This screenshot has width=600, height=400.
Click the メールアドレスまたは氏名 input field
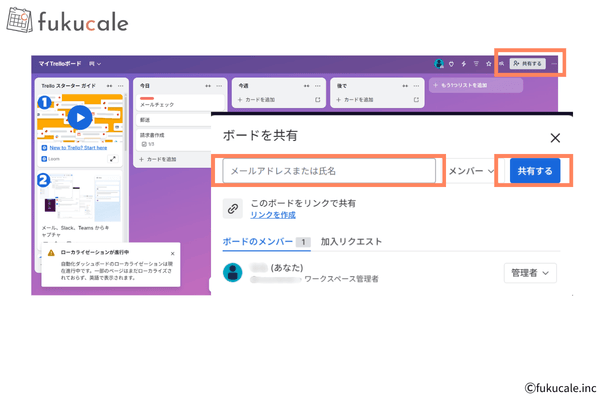330,171
